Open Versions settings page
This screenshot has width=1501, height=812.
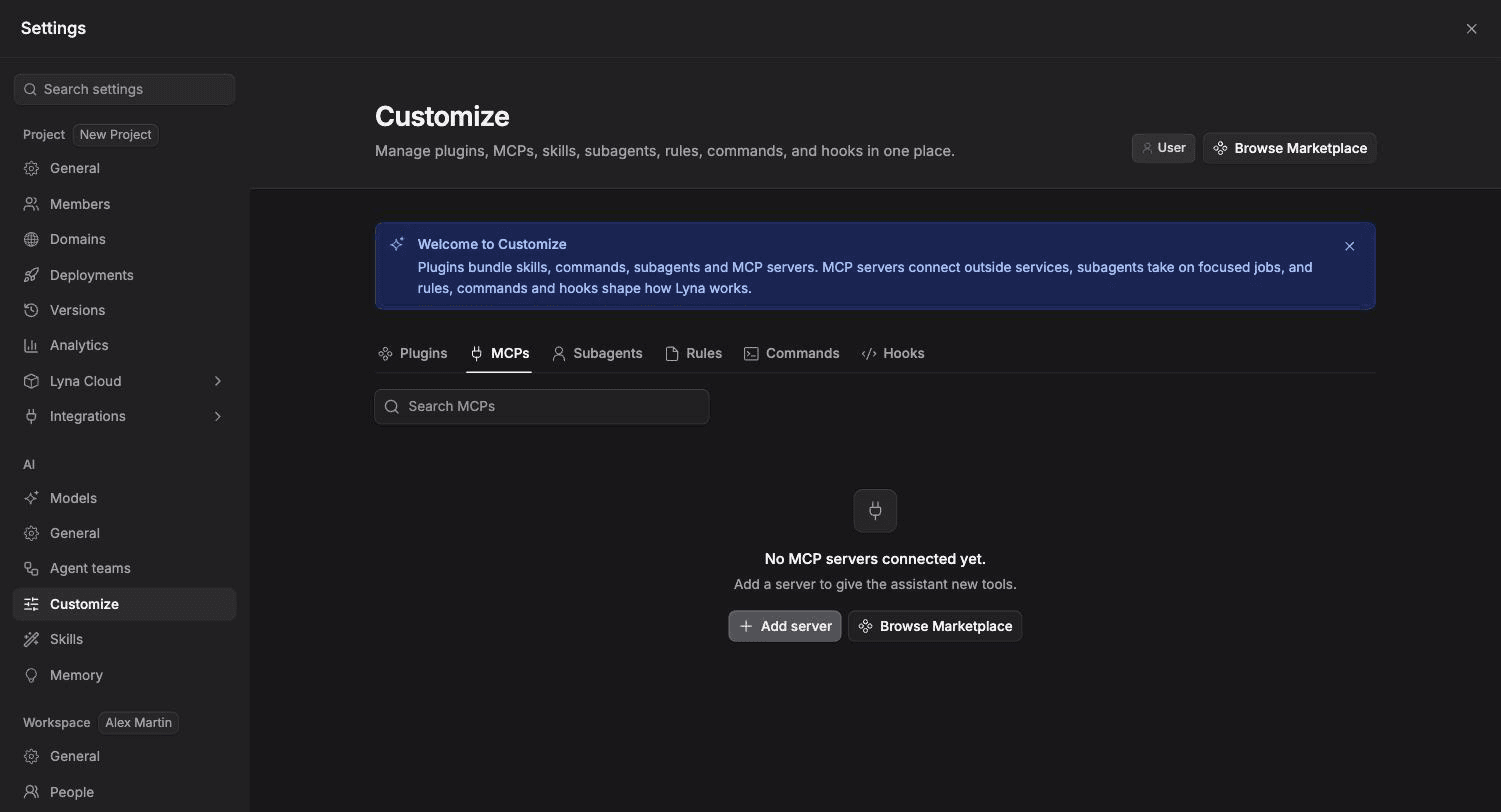(x=125, y=310)
